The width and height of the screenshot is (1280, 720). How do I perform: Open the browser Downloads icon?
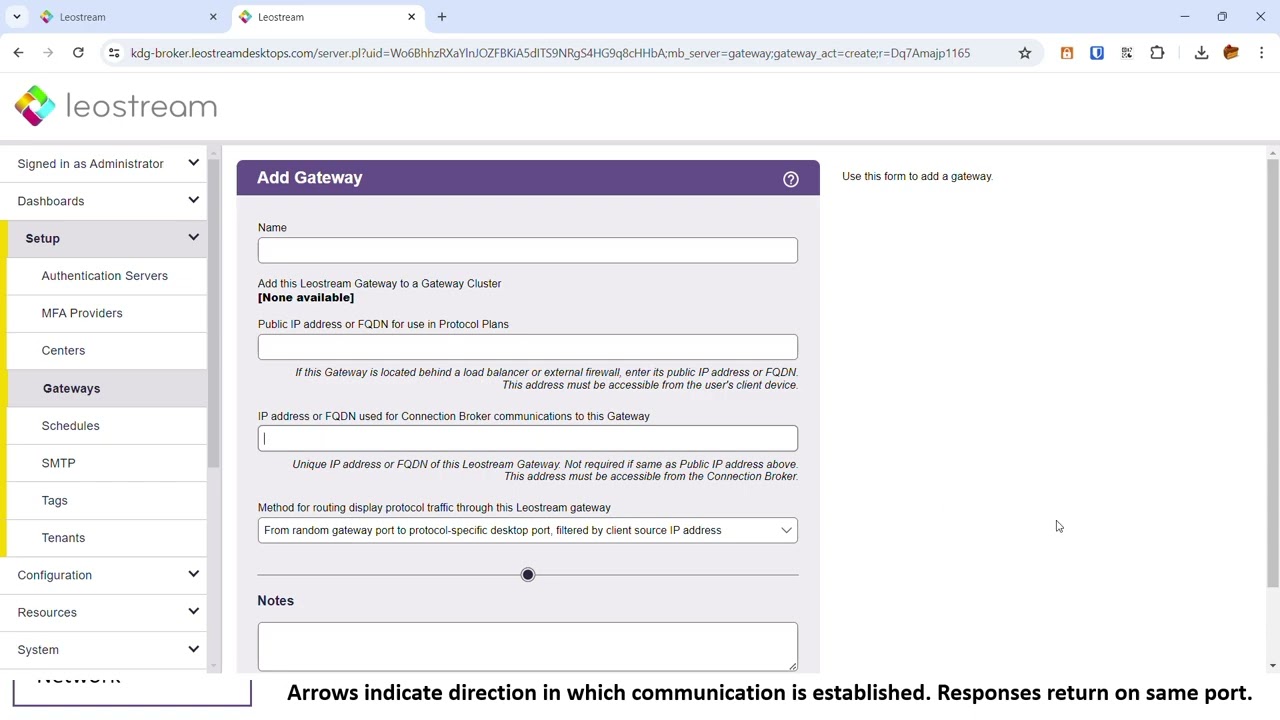point(1201,53)
